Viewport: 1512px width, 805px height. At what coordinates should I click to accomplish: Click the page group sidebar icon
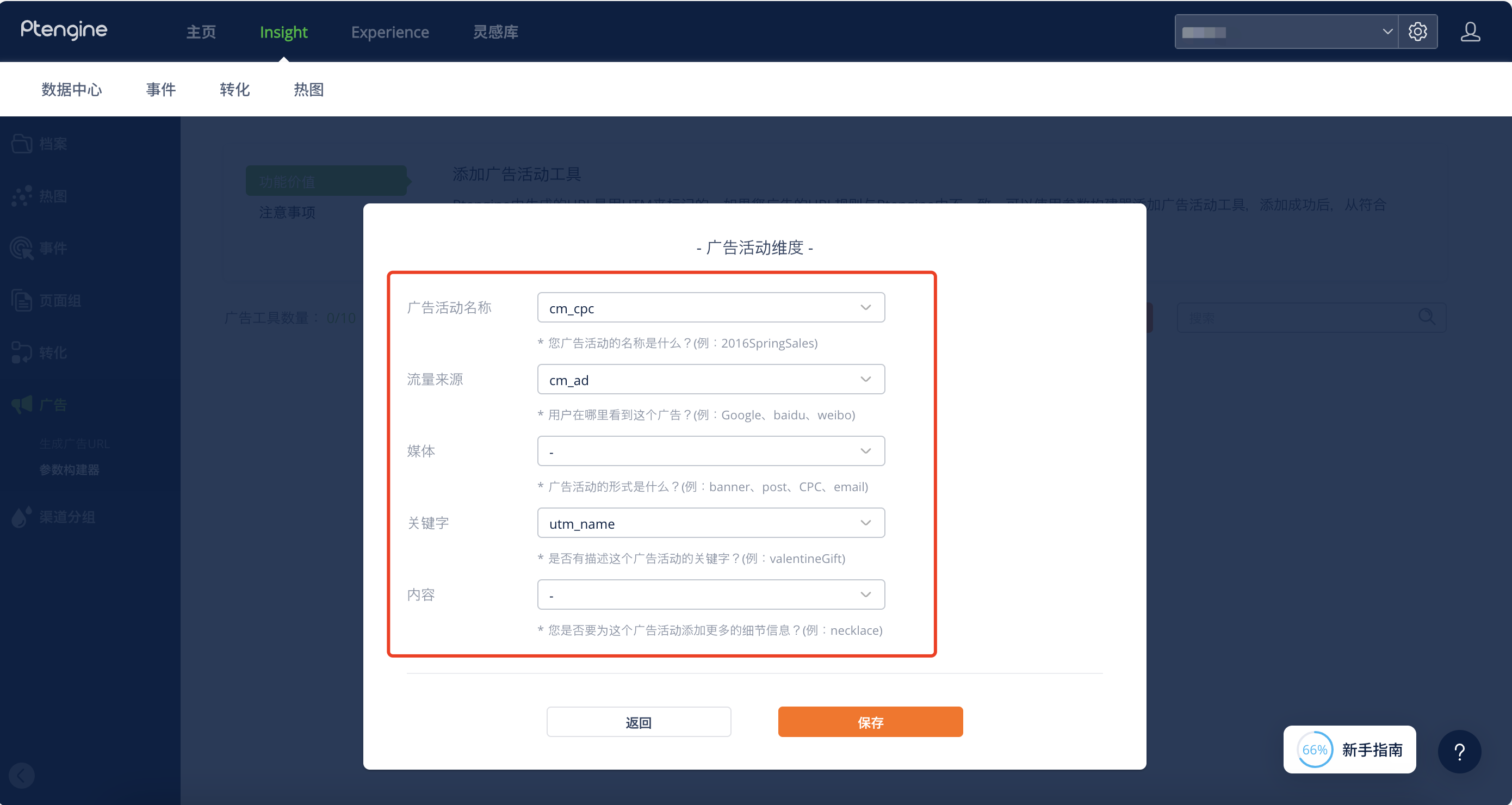click(22, 301)
